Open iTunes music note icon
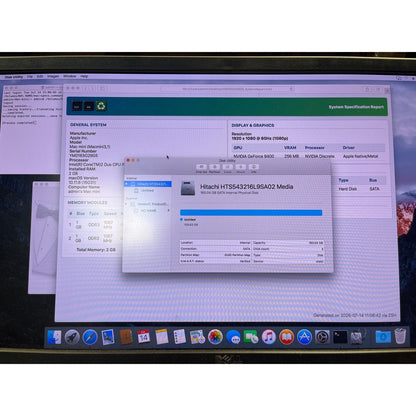Screen dimensions: 416x416 tap(269, 337)
